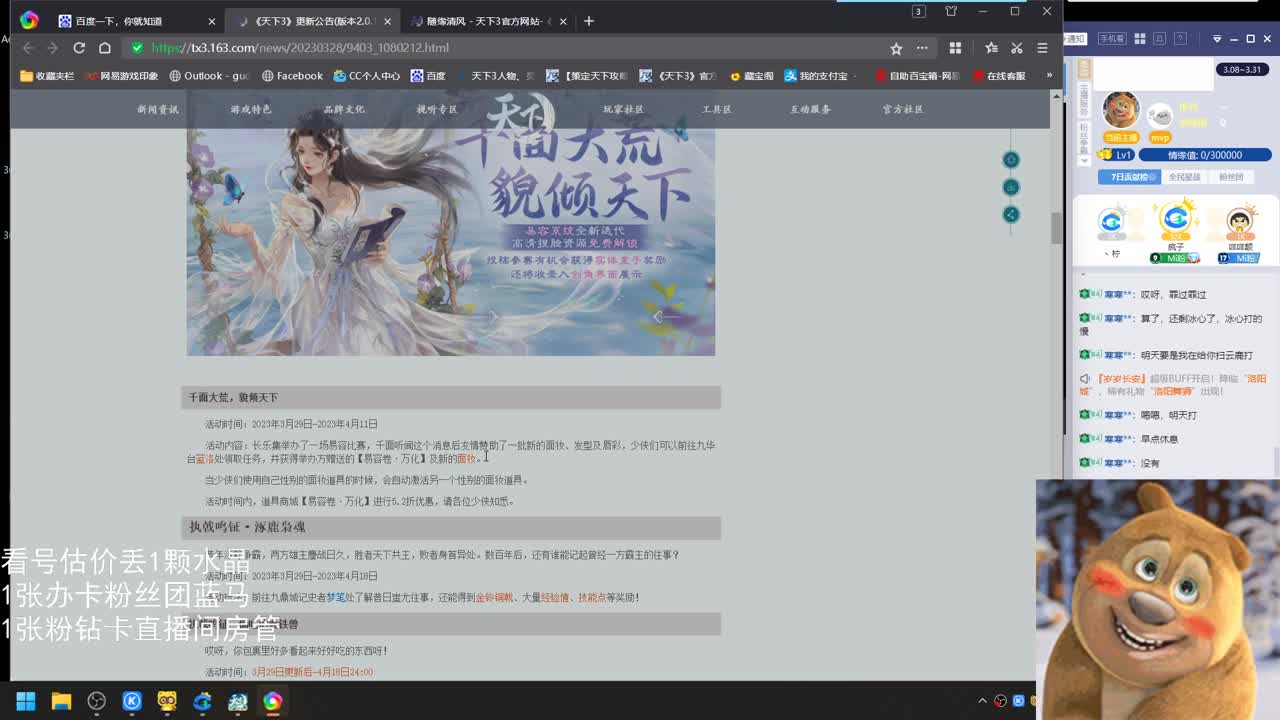Switch to the 全民星战 tab
Viewport: 1280px width, 720px height.
click(x=1184, y=176)
